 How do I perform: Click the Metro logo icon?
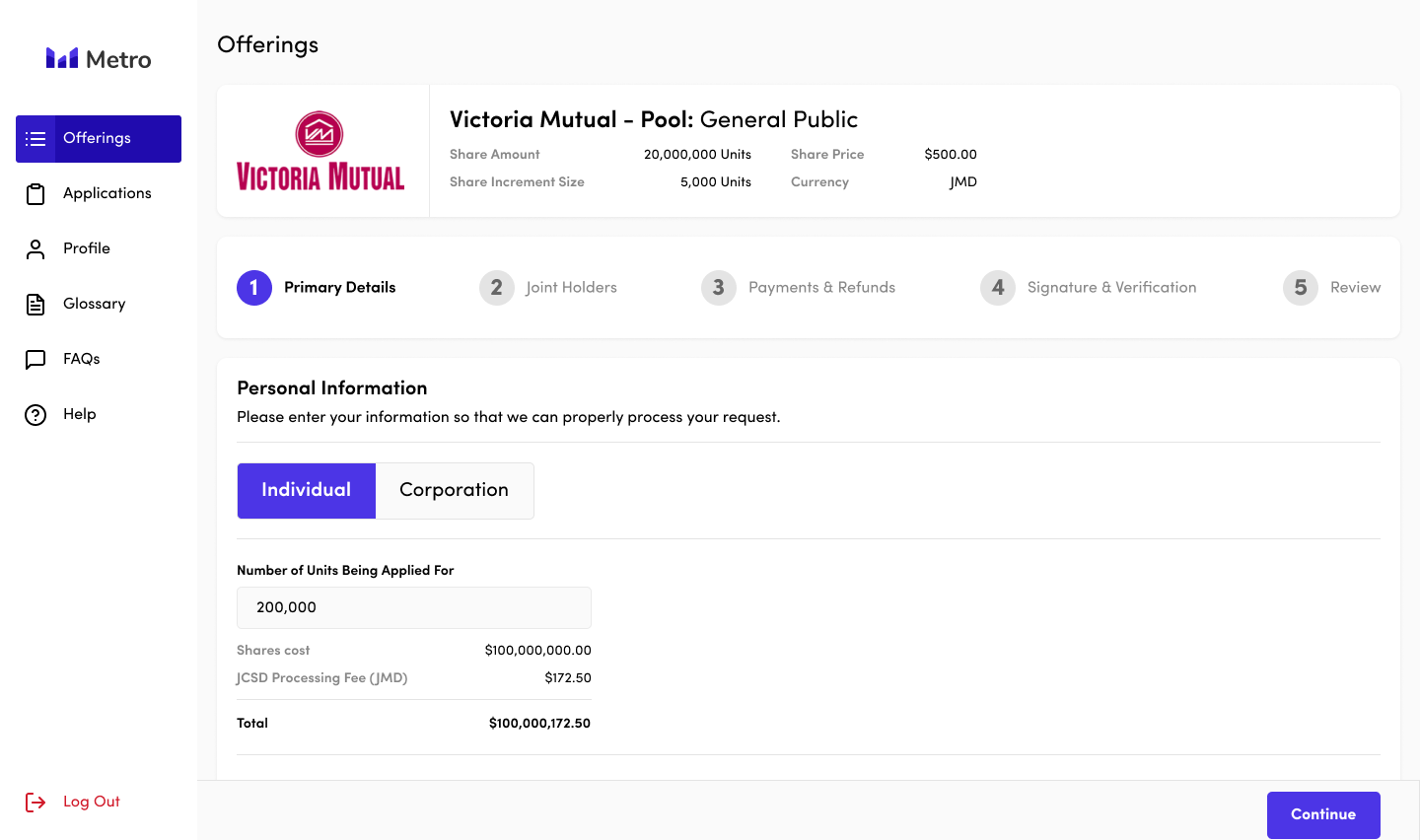pyautogui.click(x=62, y=58)
